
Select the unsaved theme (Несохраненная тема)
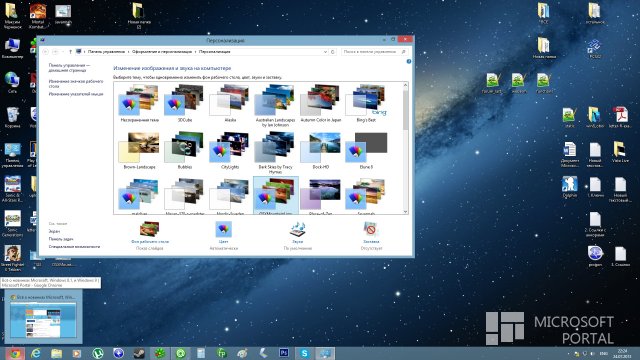pos(139,103)
